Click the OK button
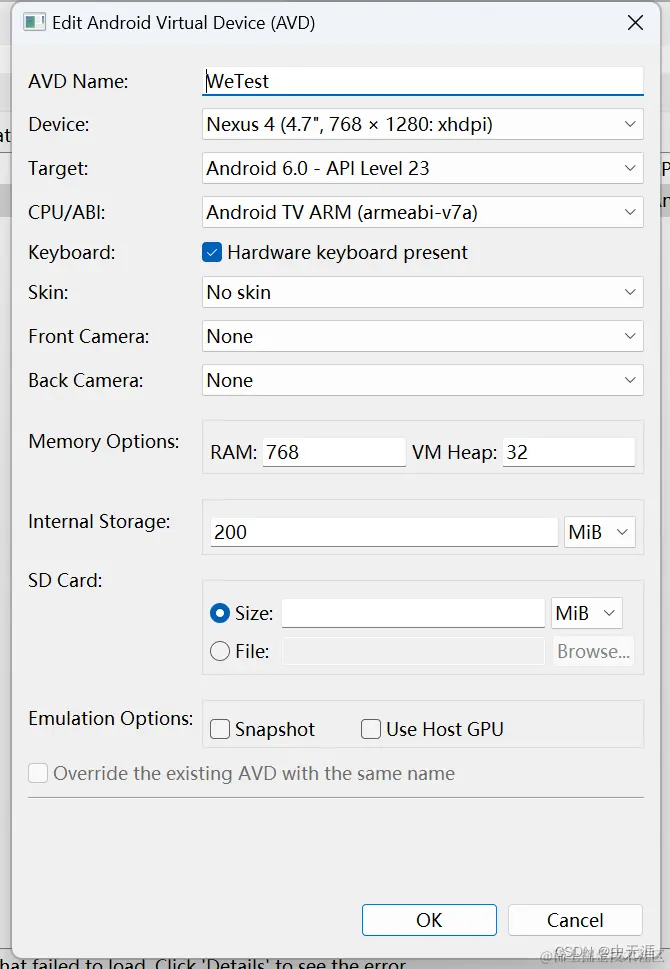Screen dimensions: 670x969 pyautogui.click(x=429, y=920)
